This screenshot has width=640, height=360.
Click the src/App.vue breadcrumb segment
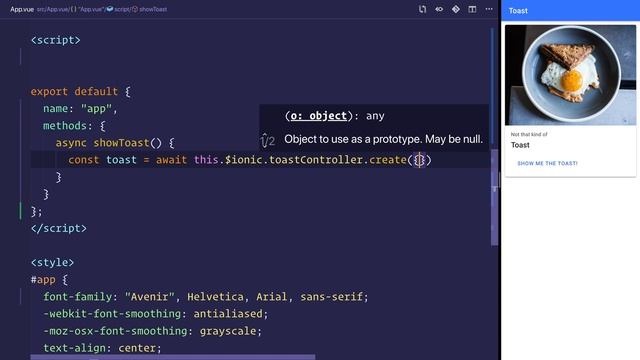click(x=52, y=9)
